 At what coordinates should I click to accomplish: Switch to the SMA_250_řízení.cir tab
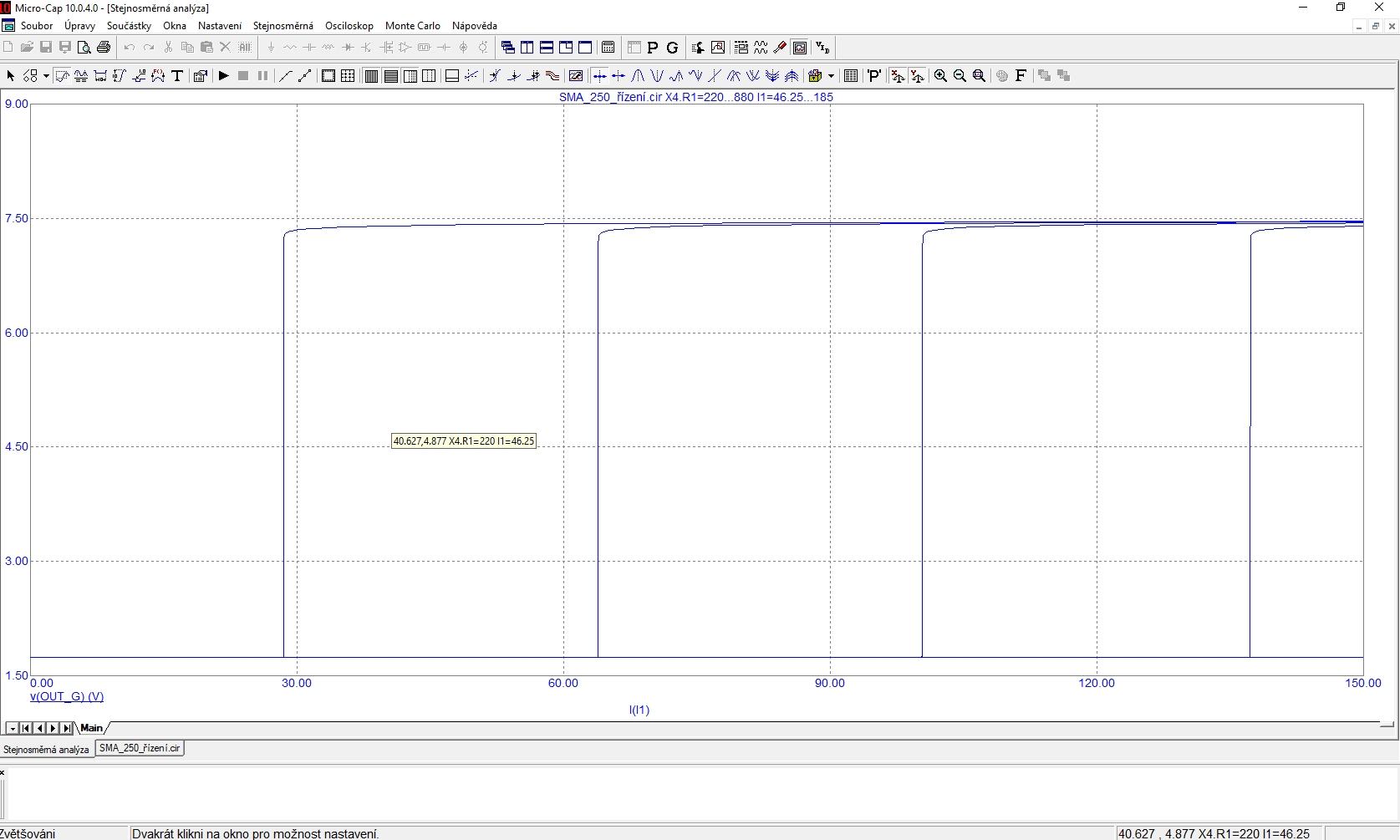140,748
